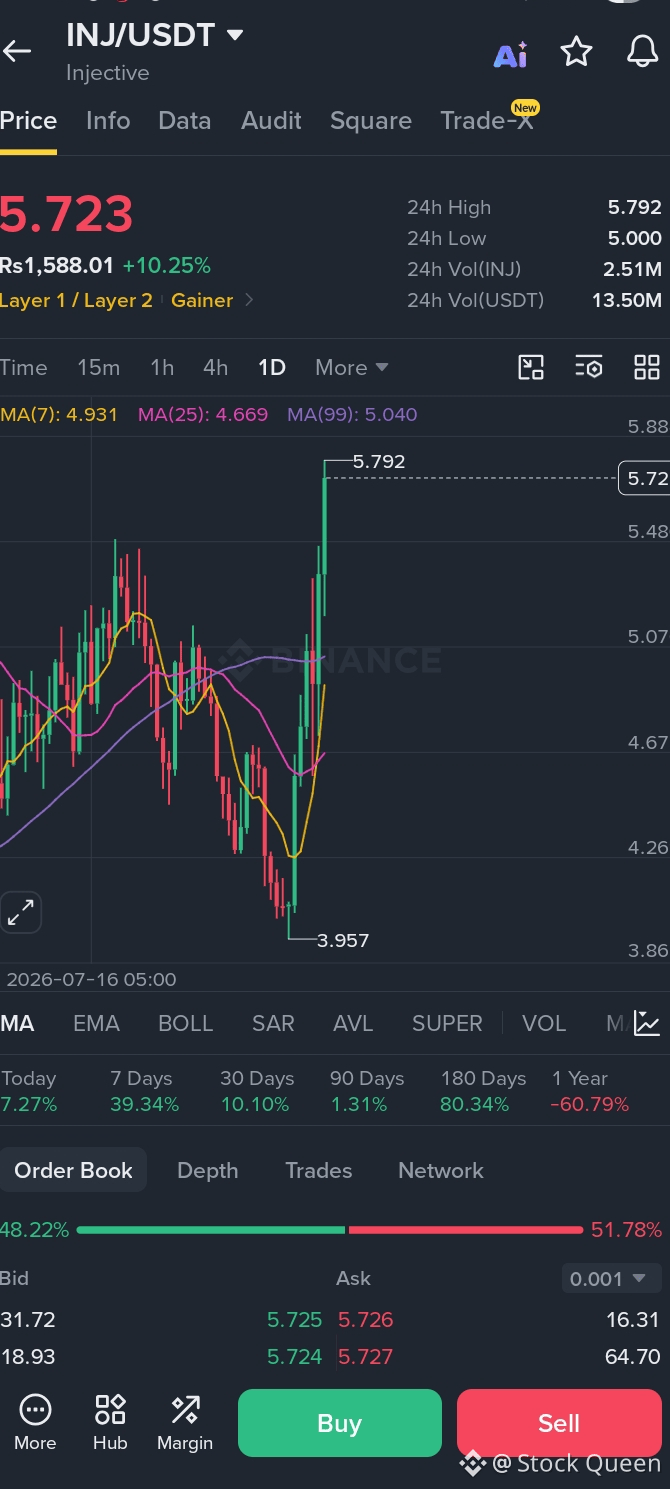Add INJ/USDT to favorites with star
The image size is (670, 1489).
(x=576, y=52)
